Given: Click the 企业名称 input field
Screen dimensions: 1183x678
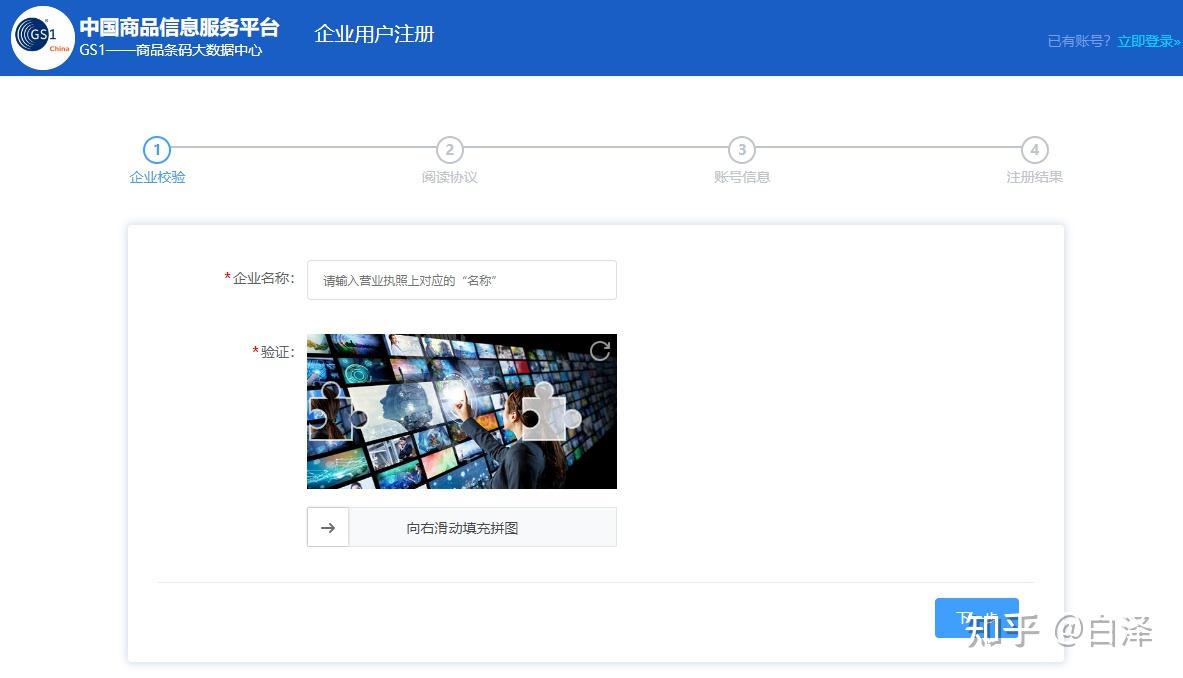Looking at the screenshot, I should tap(461, 280).
